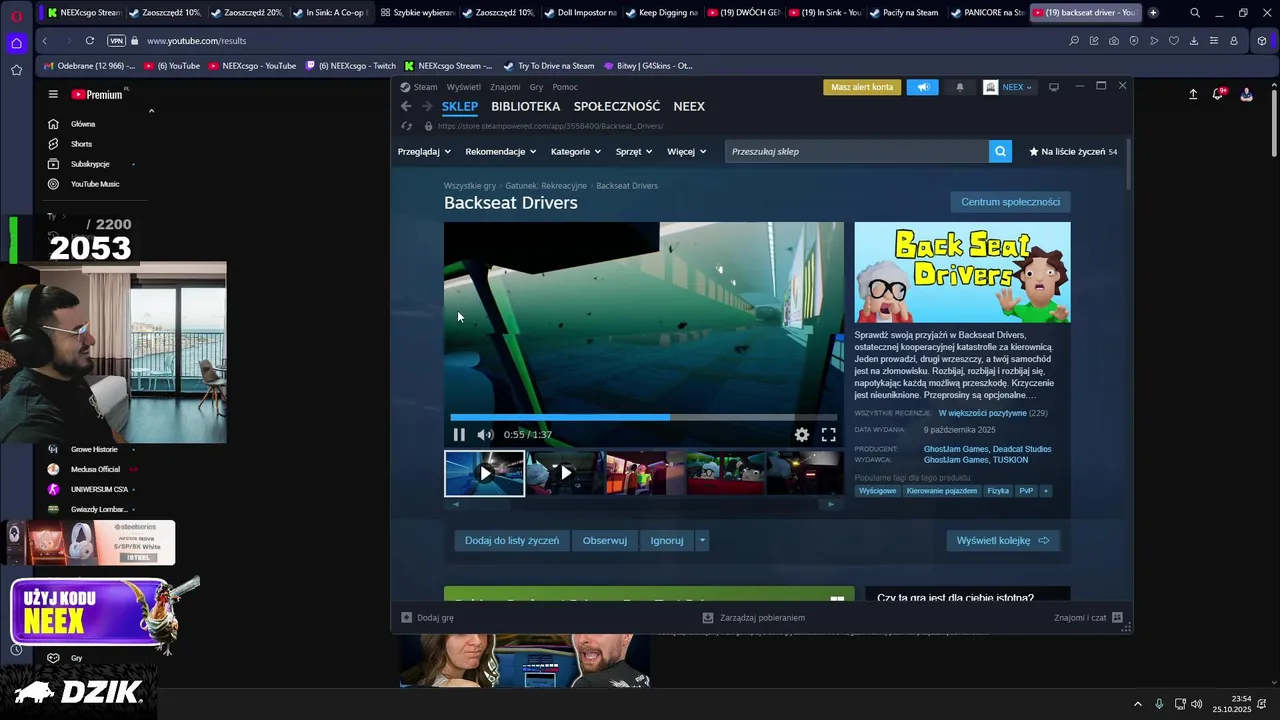
Task: Mute the Steam trailer volume icon
Action: pos(485,435)
